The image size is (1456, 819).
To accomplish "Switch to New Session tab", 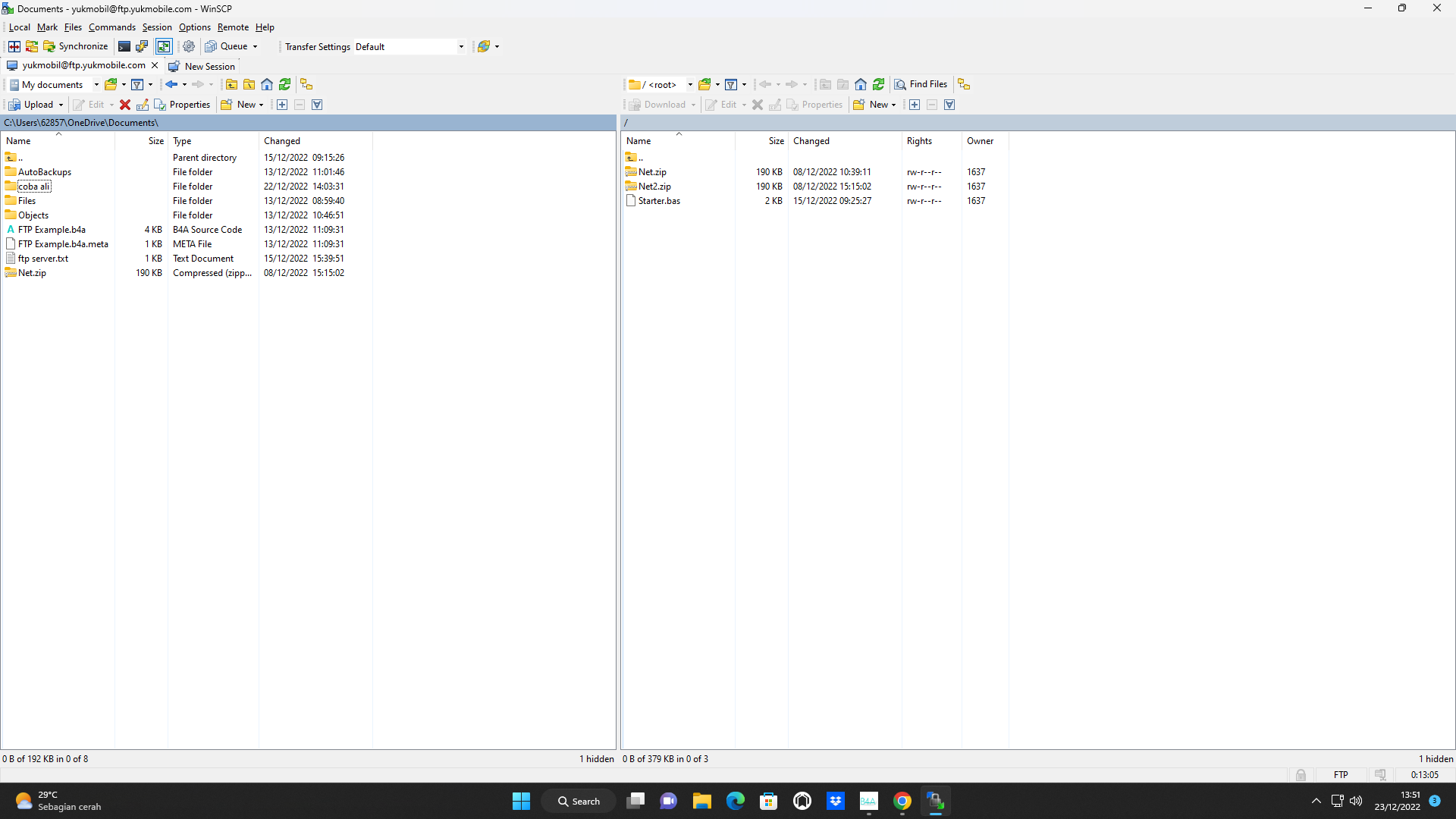I will [202, 66].
